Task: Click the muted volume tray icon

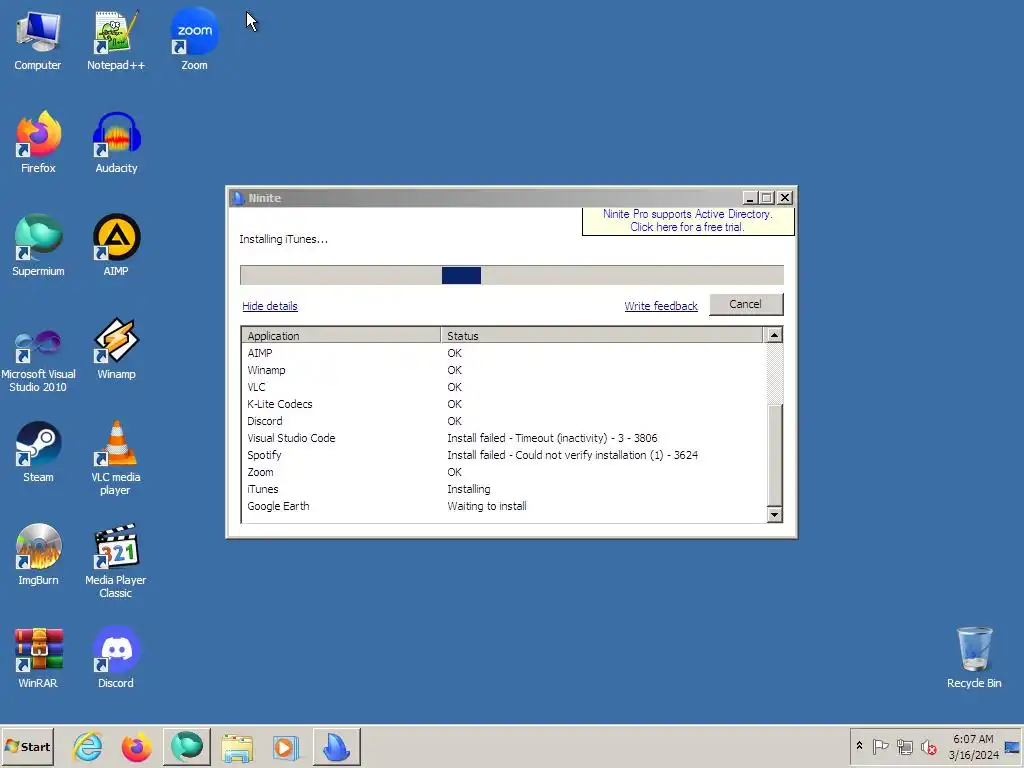Action: (929, 746)
